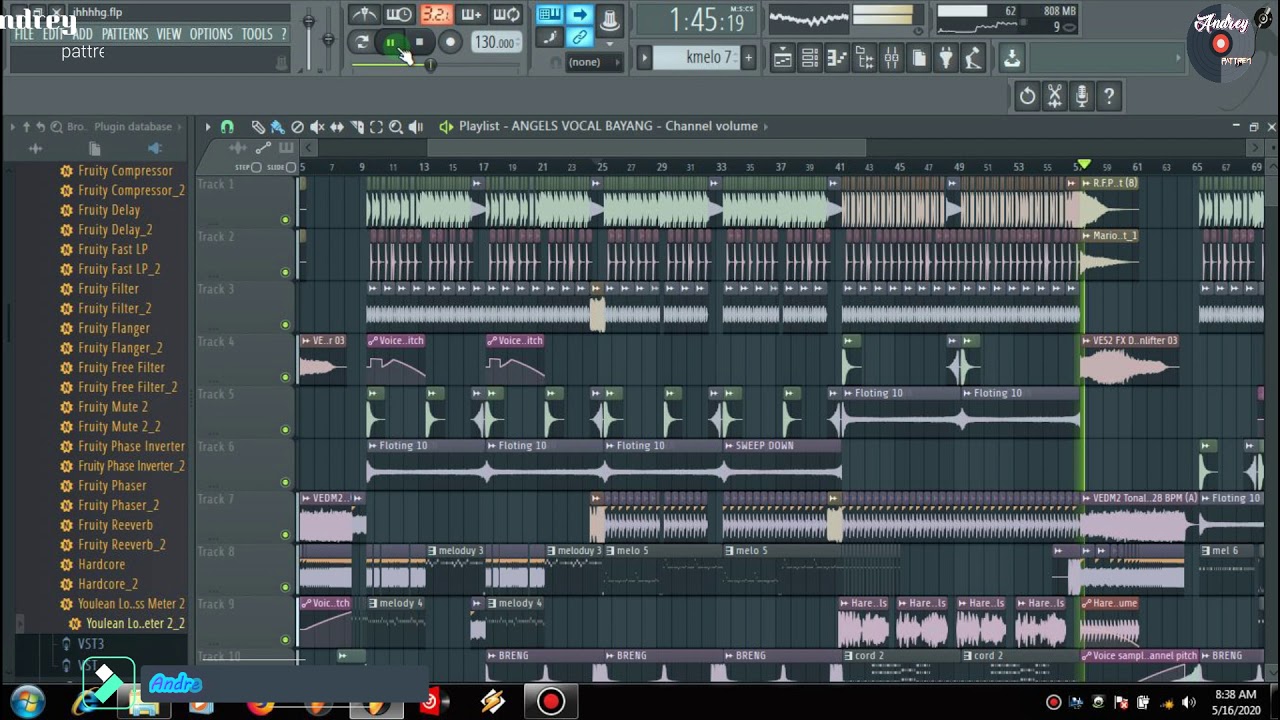Screen dimensions: 1280x720
Task: Toggle the 3.2.1 recording countdown
Action: pyautogui.click(x=435, y=15)
